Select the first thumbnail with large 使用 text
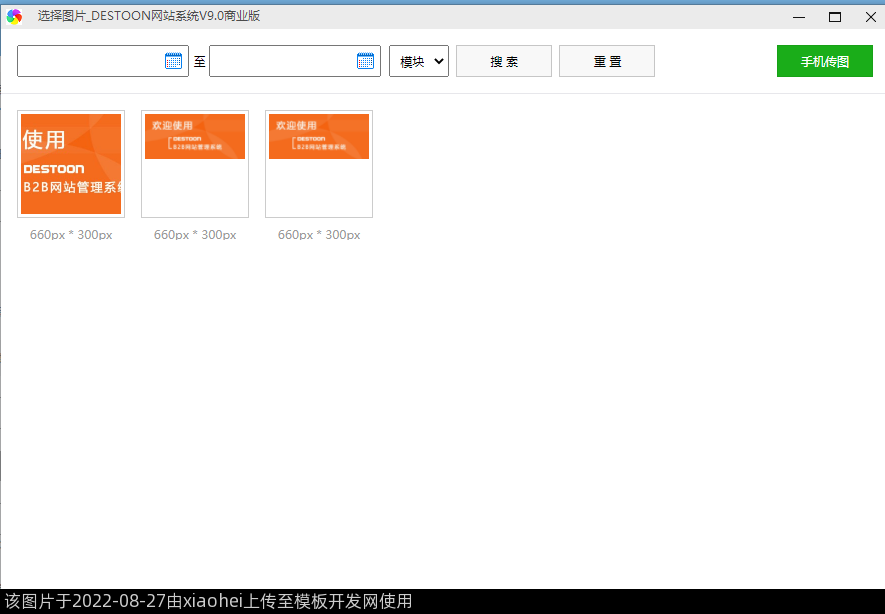Image resolution: width=885 pixels, height=614 pixels. coord(71,164)
